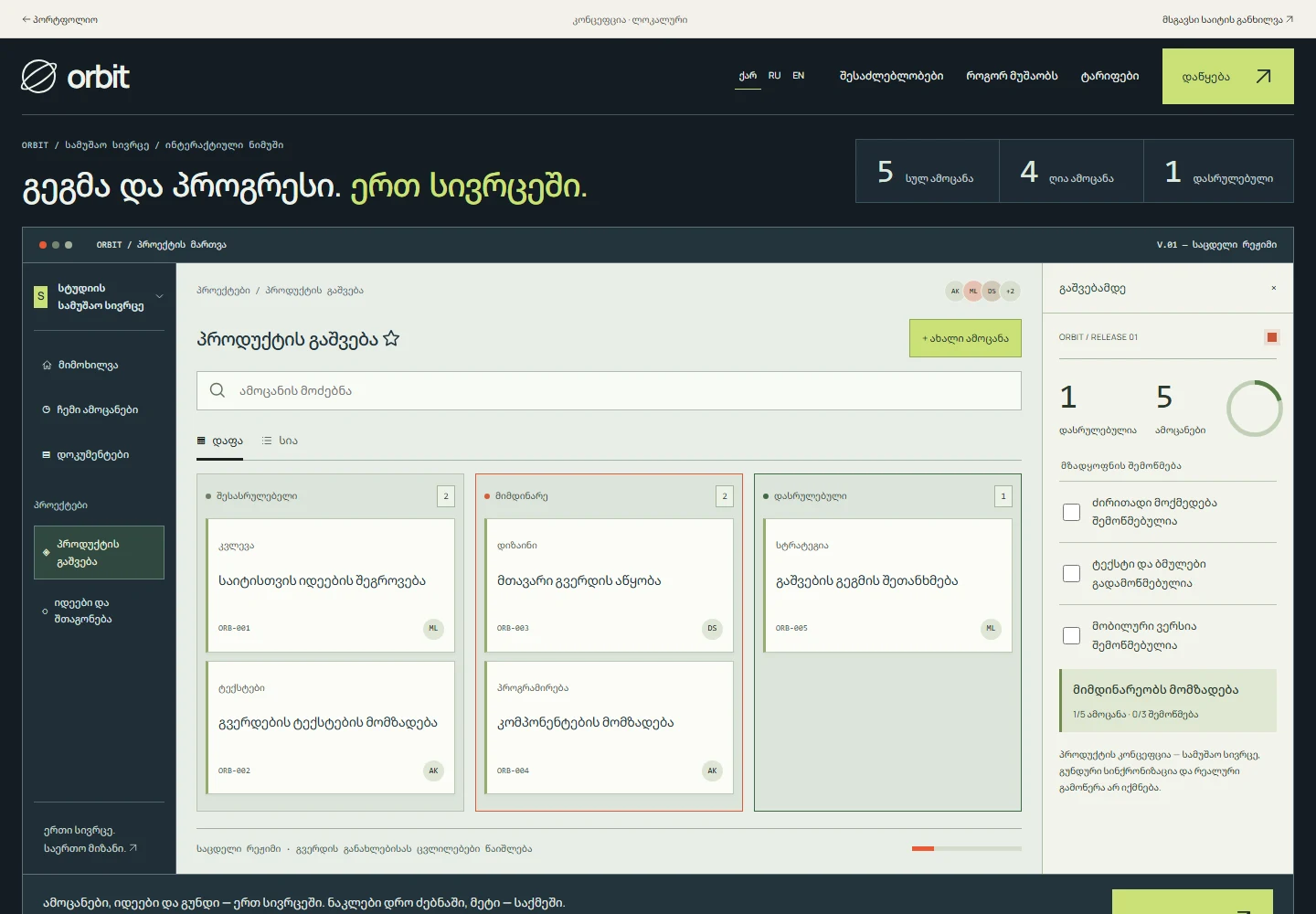Screen dimensions: 1316x914
Task: Click the '+2' members avatar
Action: pyautogui.click(x=1010, y=292)
